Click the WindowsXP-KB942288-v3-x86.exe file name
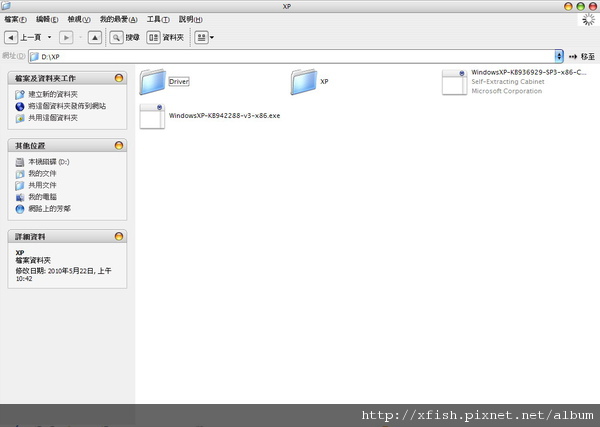 point(224,116)
